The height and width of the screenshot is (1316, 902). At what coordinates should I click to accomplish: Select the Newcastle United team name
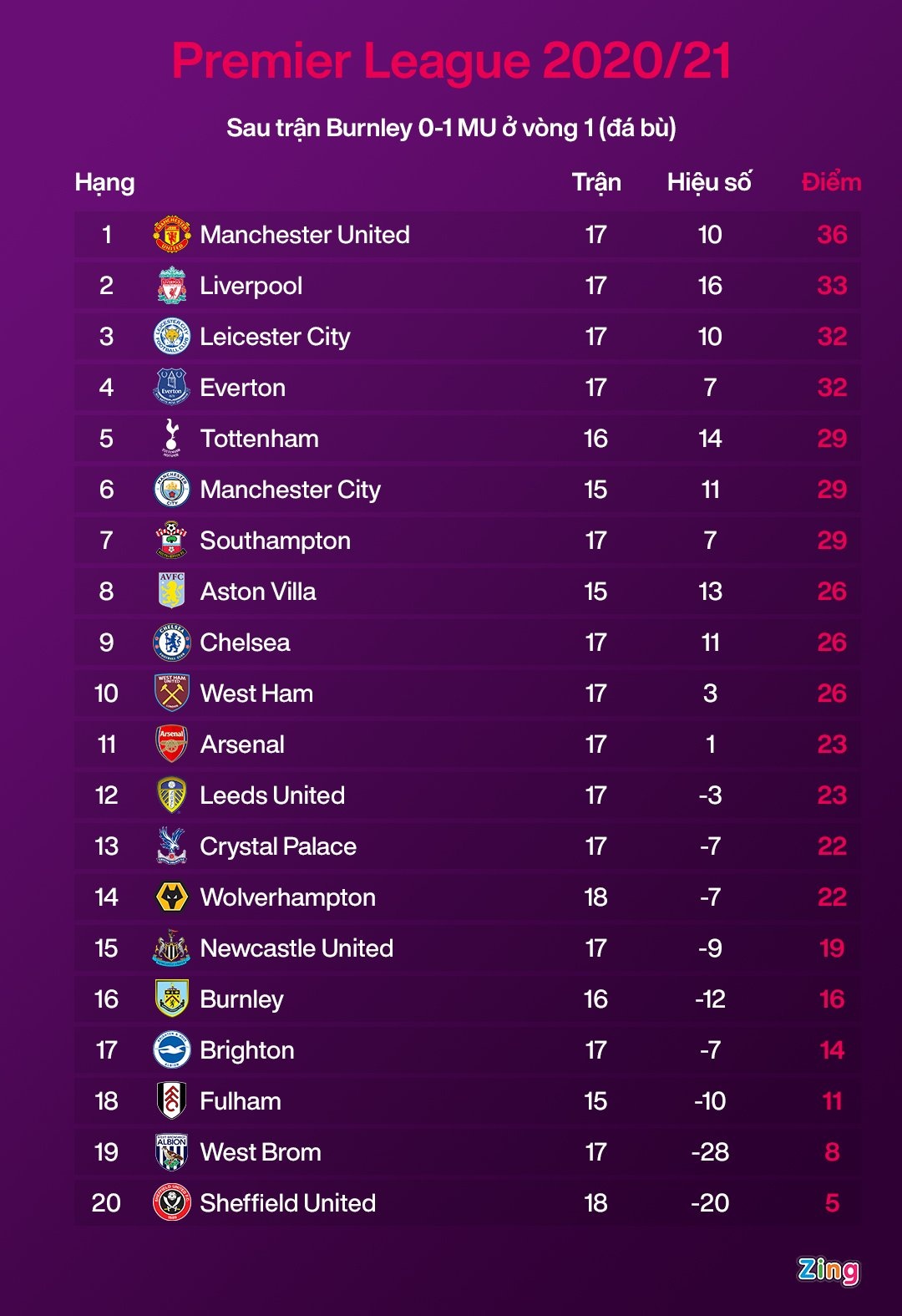296,948
